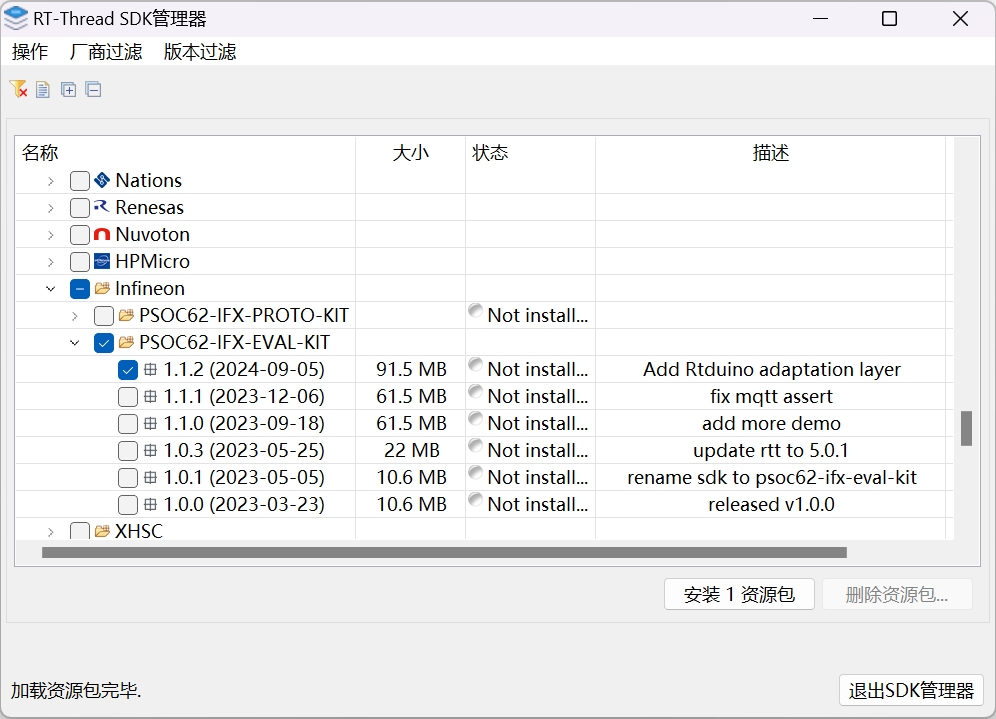Click the vertical scrollbar thumb

click(x=966, y=429)
